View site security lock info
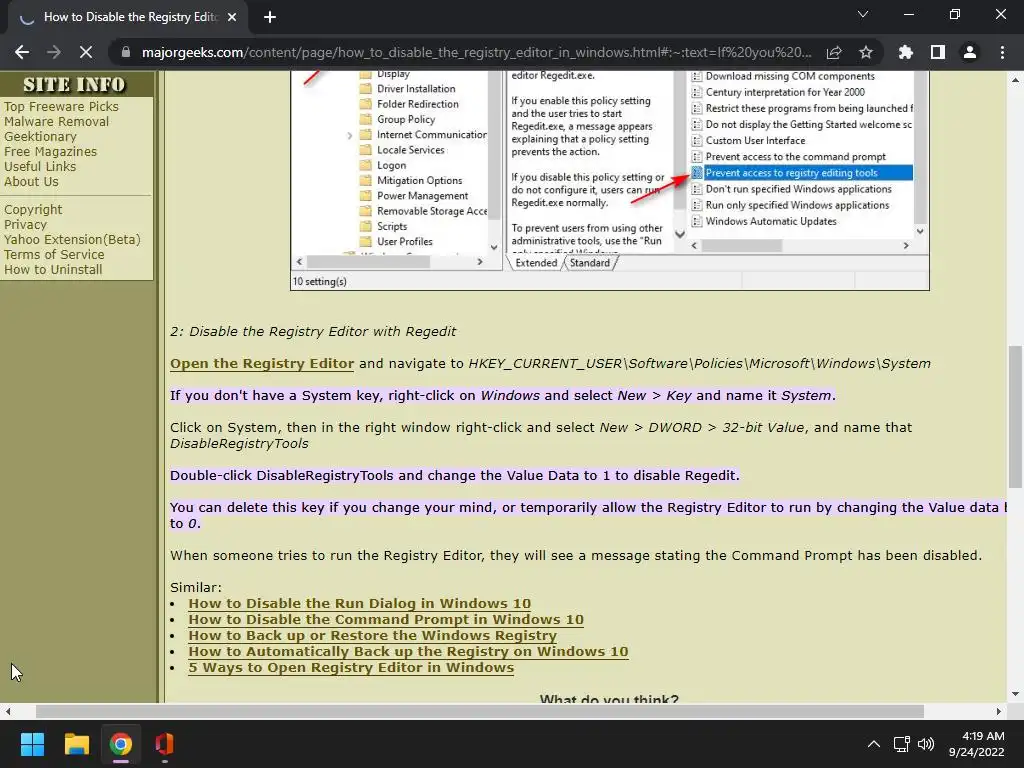Viewport: 1024px width, 768px height. pyautogui.click(x=126, y=52)
